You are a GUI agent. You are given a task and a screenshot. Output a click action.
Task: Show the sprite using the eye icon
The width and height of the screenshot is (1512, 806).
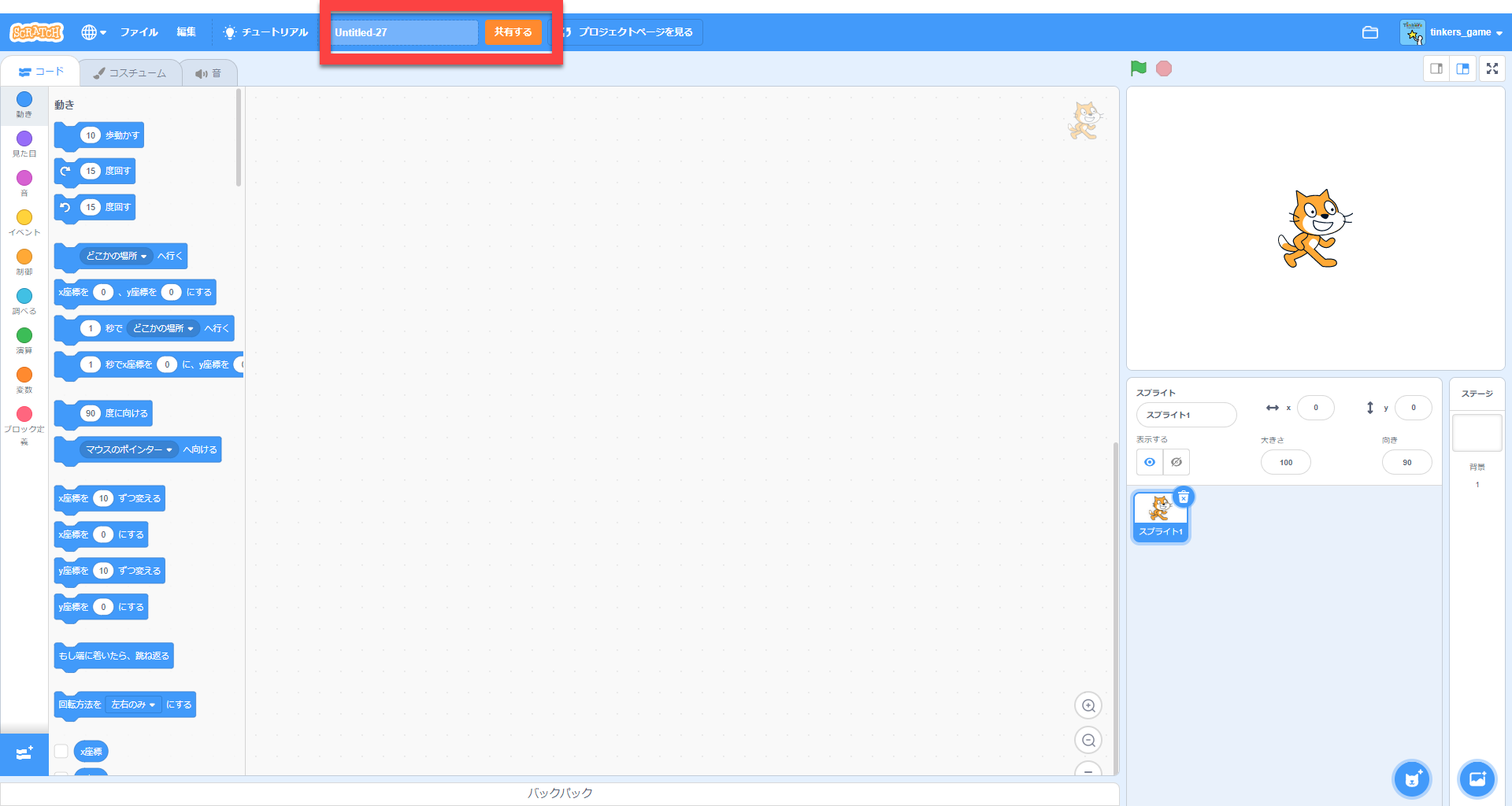pos(1150,462)
